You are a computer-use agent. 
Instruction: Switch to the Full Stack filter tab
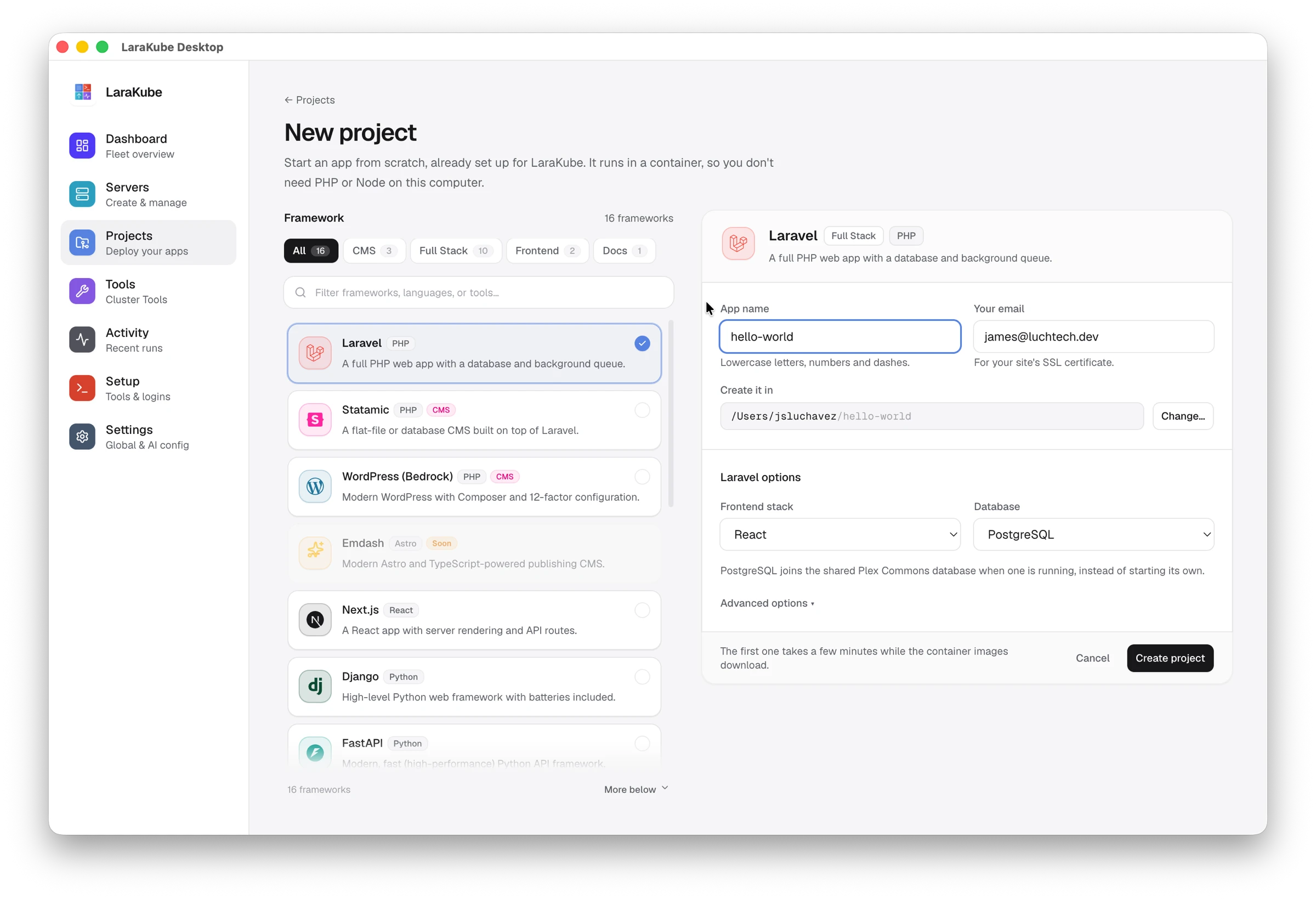[x=456, y=251]
